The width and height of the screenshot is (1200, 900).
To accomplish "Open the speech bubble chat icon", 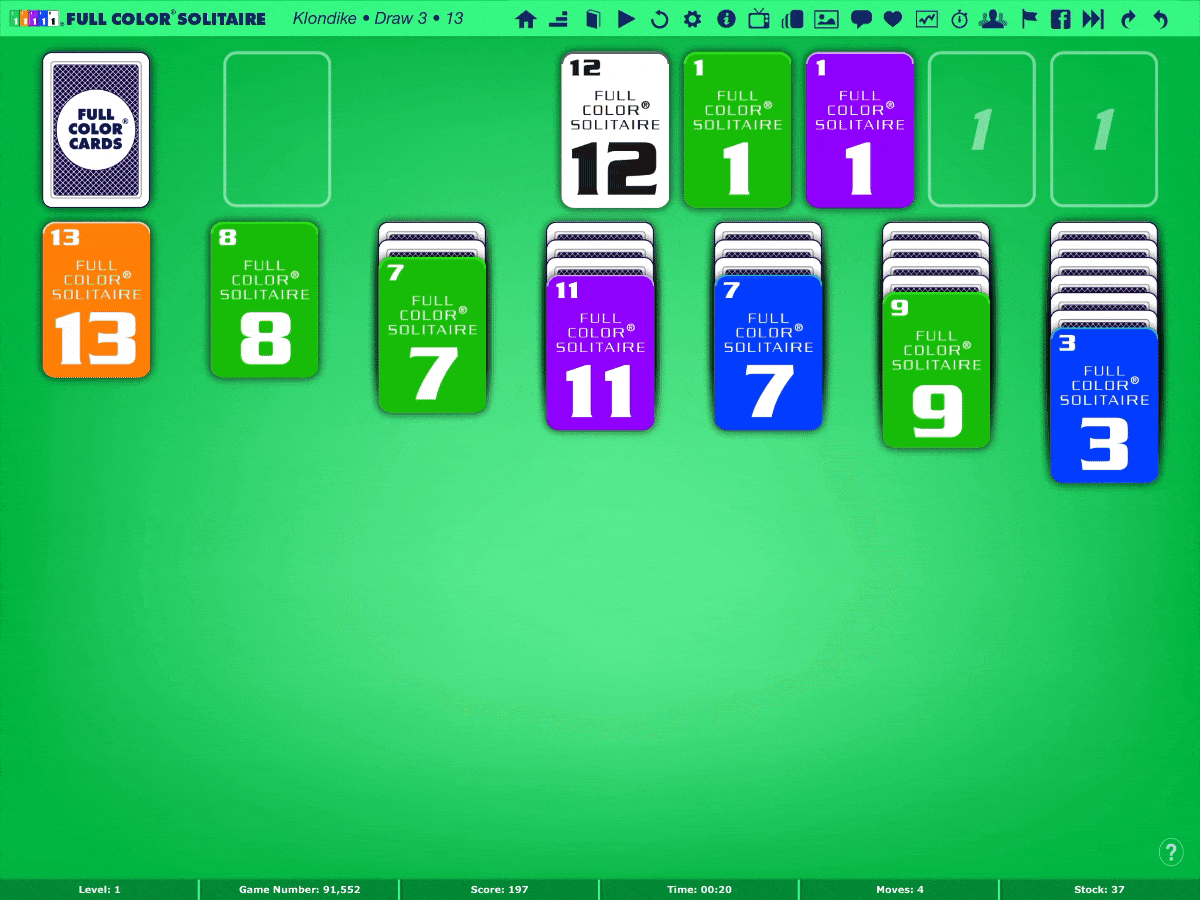I will click(x=860, y=18).
